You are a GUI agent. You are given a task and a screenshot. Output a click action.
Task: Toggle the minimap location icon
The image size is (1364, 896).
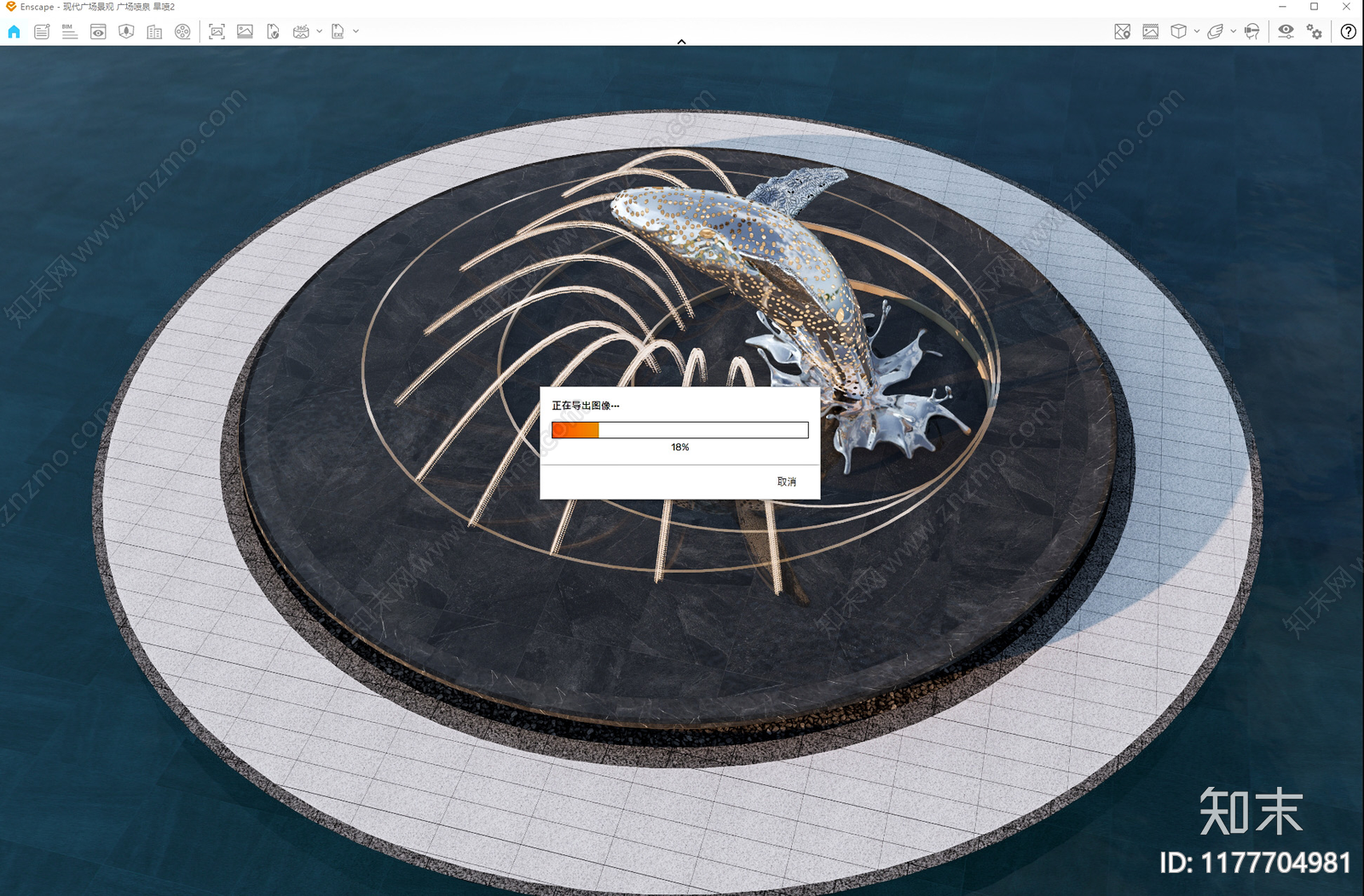click(1122, 32)
